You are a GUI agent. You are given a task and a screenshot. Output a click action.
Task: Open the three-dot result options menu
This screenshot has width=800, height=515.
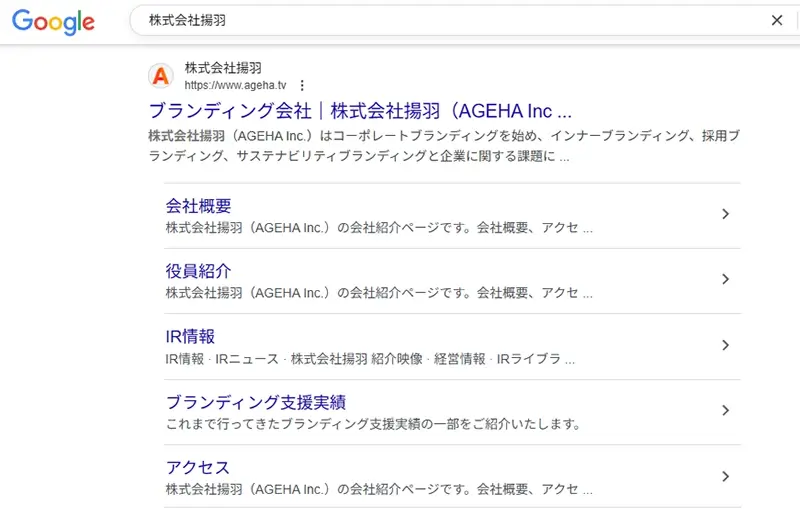point(302,85)
